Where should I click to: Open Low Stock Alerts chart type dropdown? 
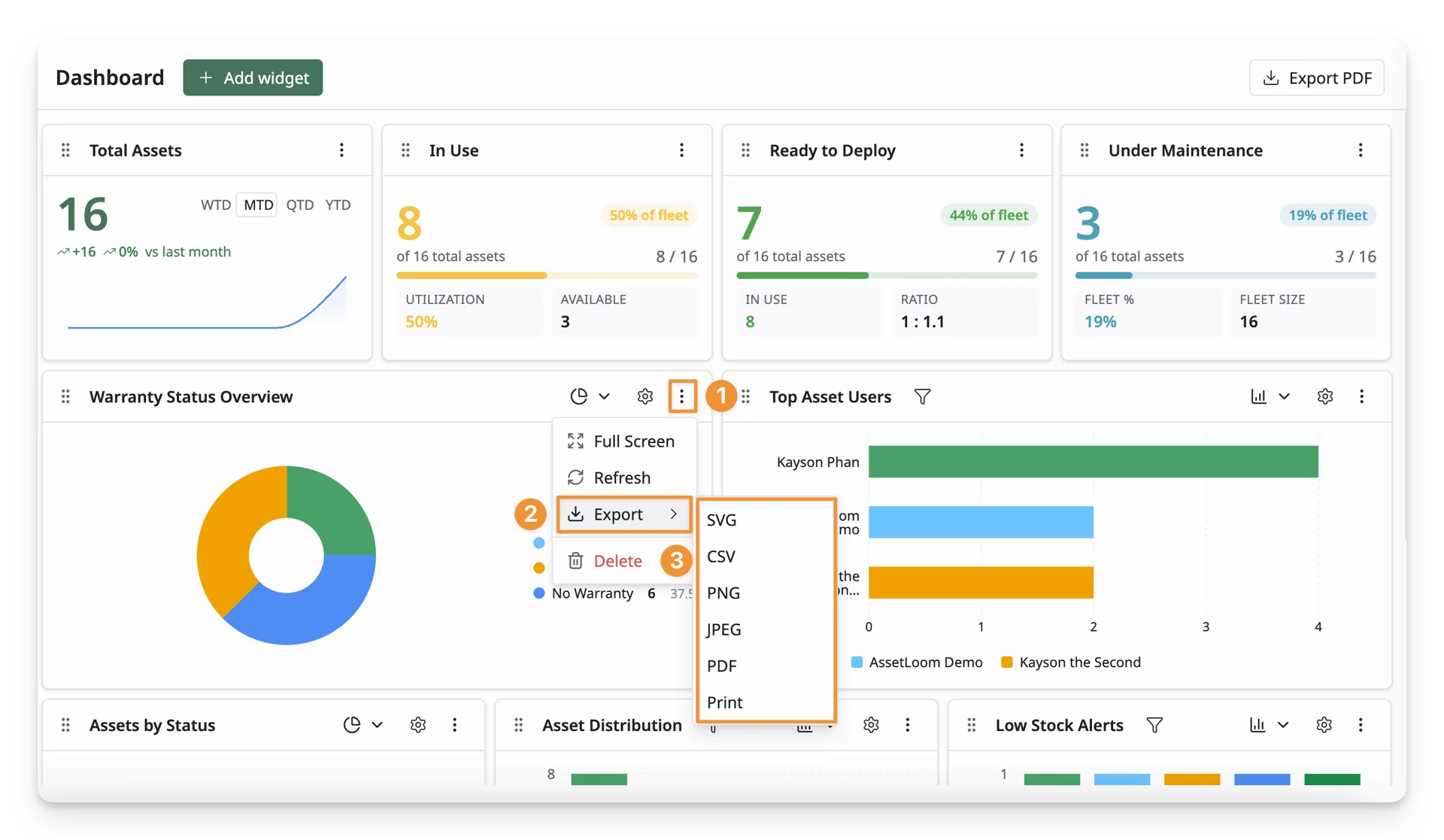tap(1270, 725)
